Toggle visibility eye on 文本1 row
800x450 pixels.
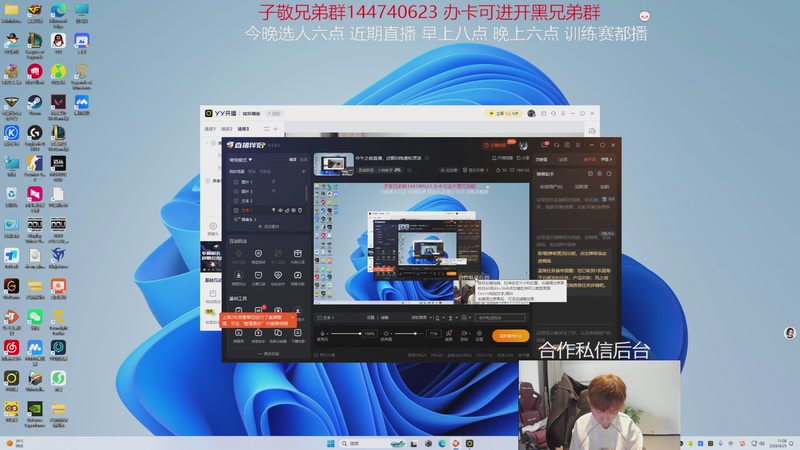(280, 210)
